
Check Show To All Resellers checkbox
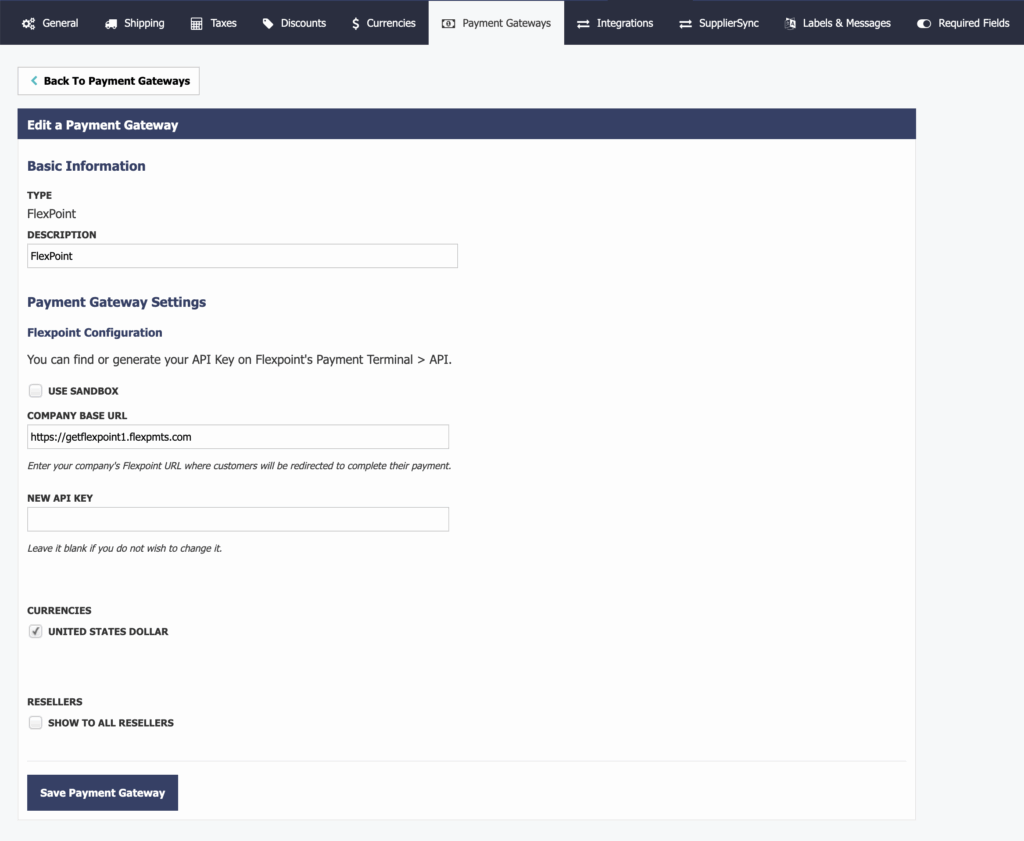pyautogui.click(x=35, y=723)
